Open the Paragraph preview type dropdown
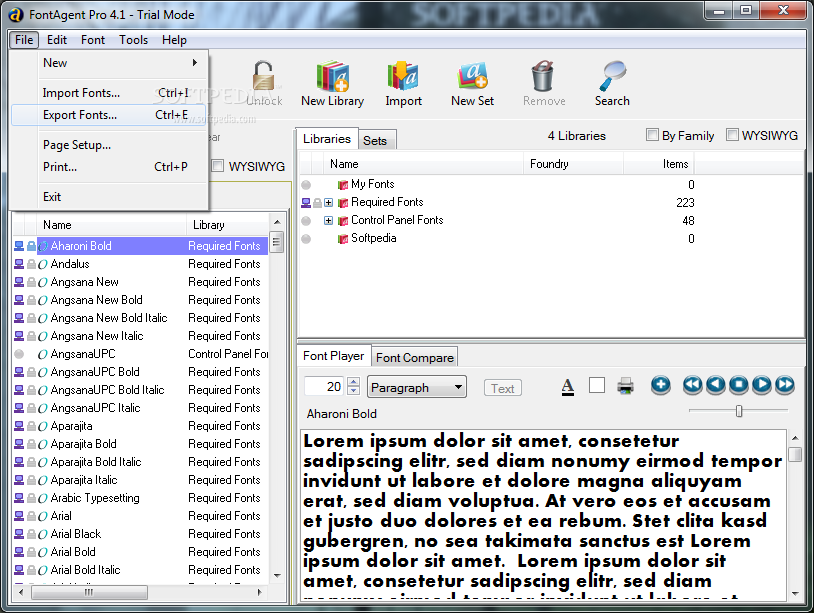Viewport: 814px width, 613px height. coord(417,387)
